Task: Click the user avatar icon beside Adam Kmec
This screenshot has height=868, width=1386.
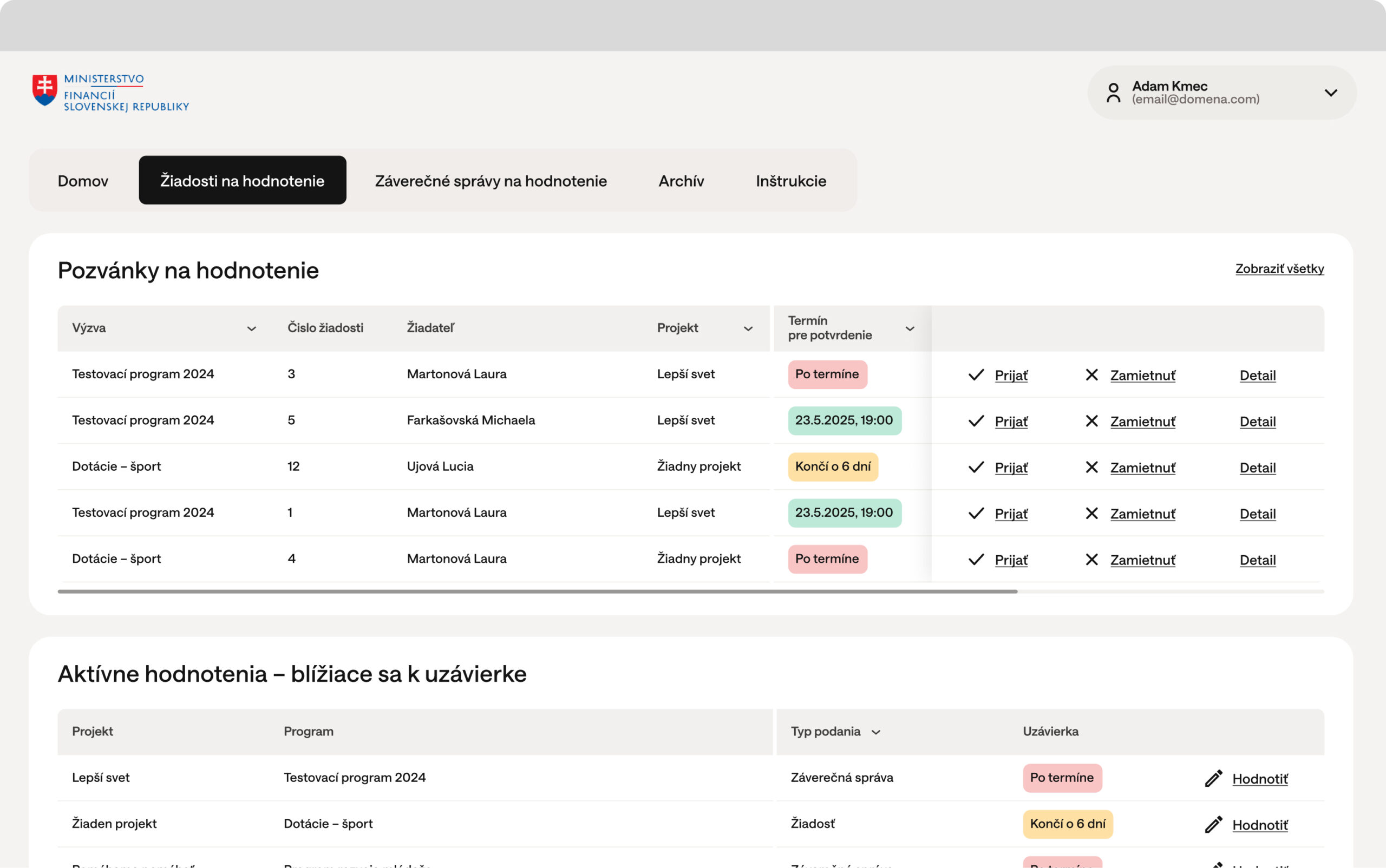Action: click(x=1113, y=93)
